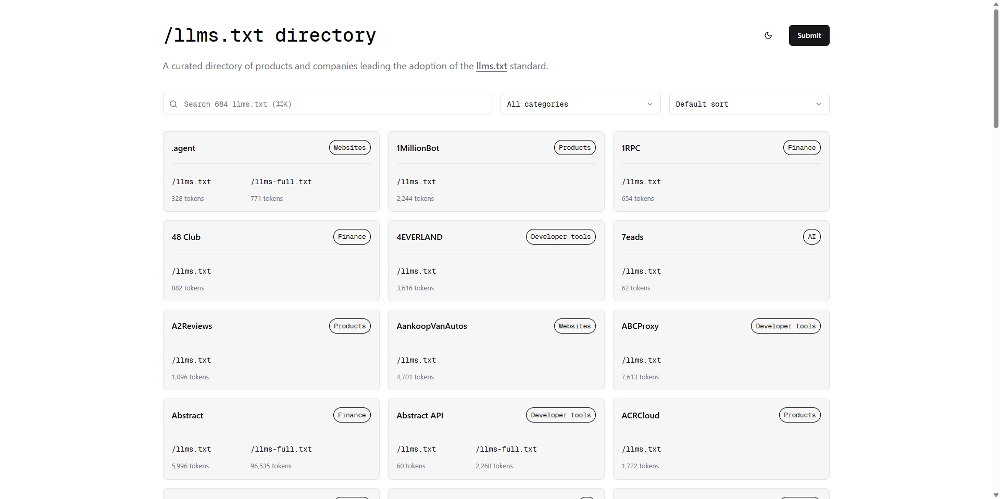Screen dimensions: 1000x499
Task: Open the llms.txt standard link
Action: pos(491,66)
